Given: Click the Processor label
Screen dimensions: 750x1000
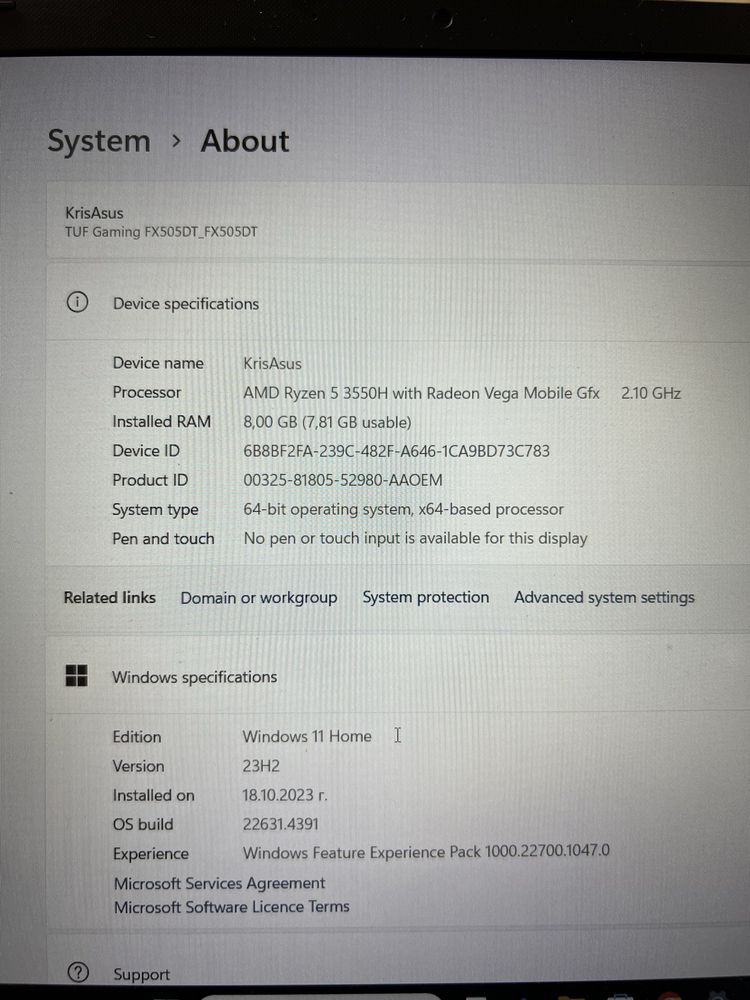Looking at the screenshot, I should pos(147,392).
